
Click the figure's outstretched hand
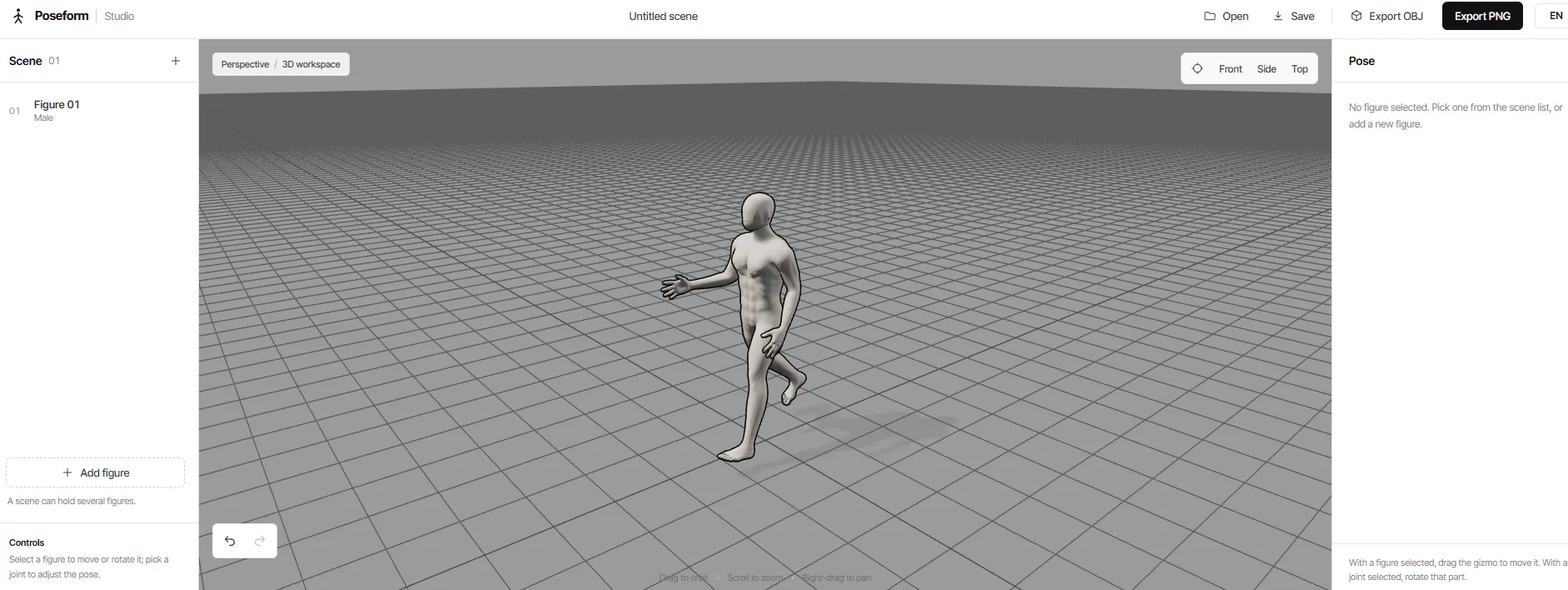coord(674,287)
